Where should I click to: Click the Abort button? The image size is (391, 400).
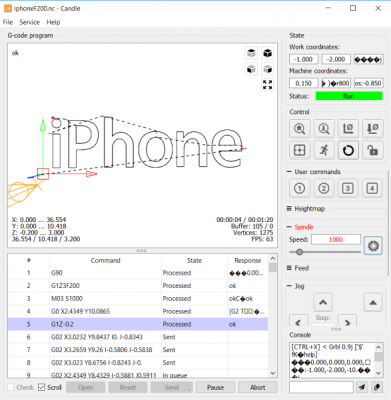click(258, 387)
